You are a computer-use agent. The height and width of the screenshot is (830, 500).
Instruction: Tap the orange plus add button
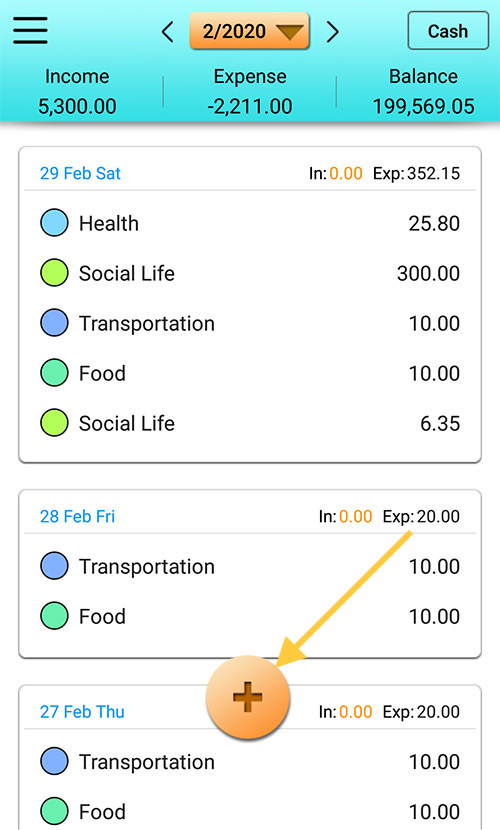tap(248, 697)
